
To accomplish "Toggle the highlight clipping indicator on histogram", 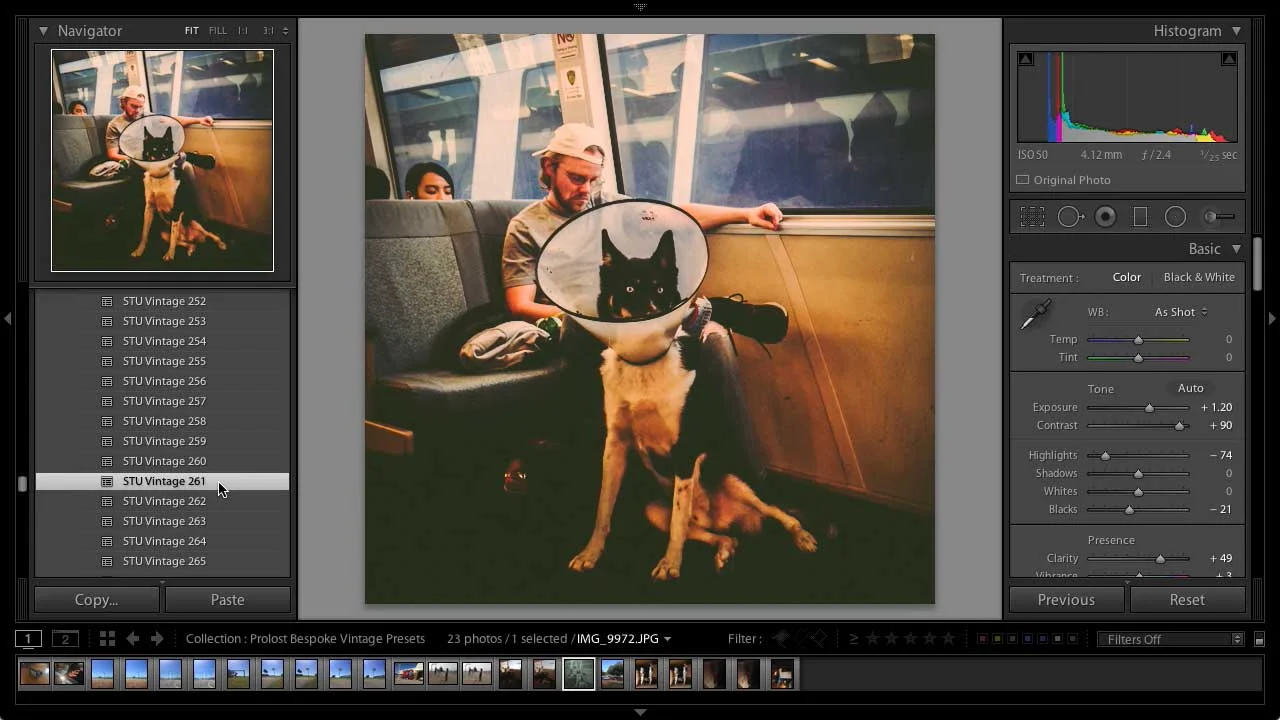I will point(1229,58).
